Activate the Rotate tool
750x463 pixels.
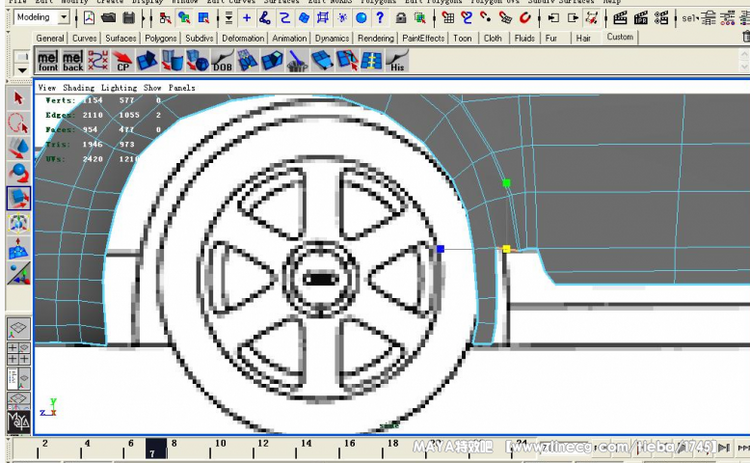coord(18,173)
